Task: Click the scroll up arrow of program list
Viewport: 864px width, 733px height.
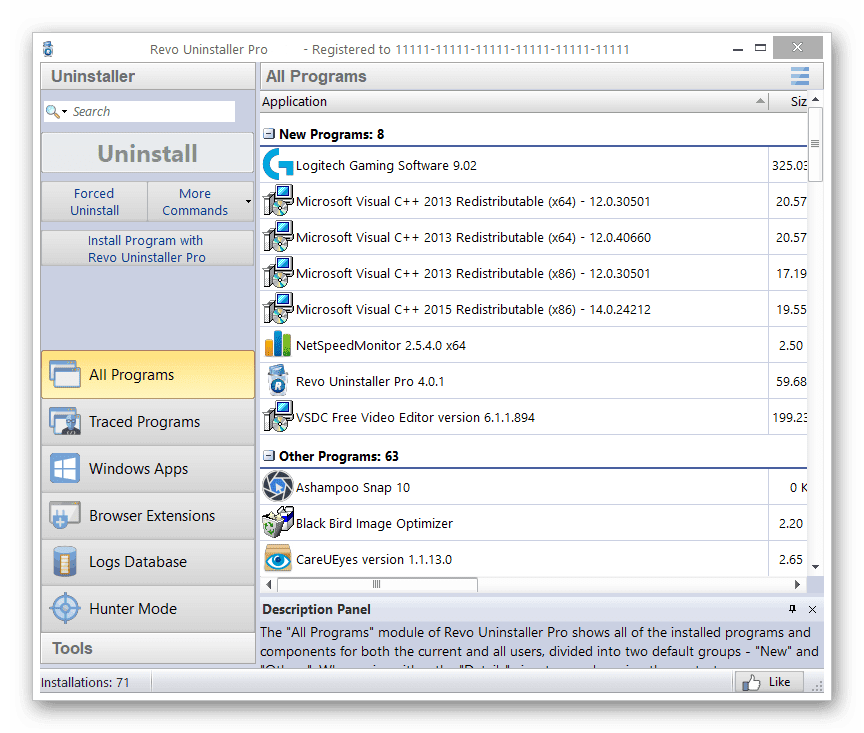Action: [816, 100]
